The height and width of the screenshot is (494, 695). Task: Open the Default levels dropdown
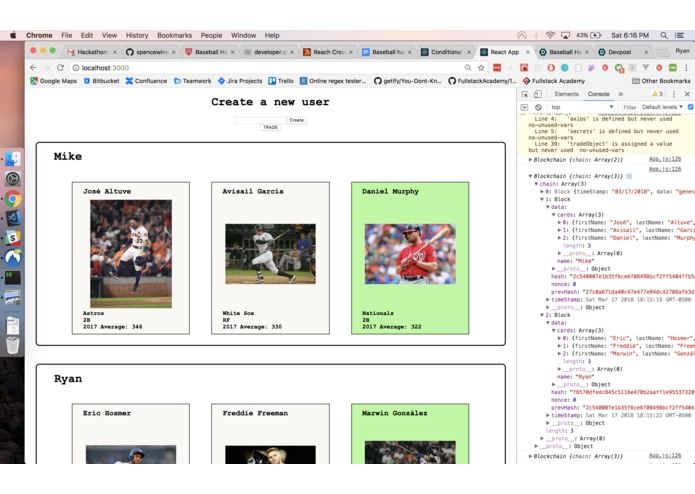pyautogui.click(x=662, y=107)
